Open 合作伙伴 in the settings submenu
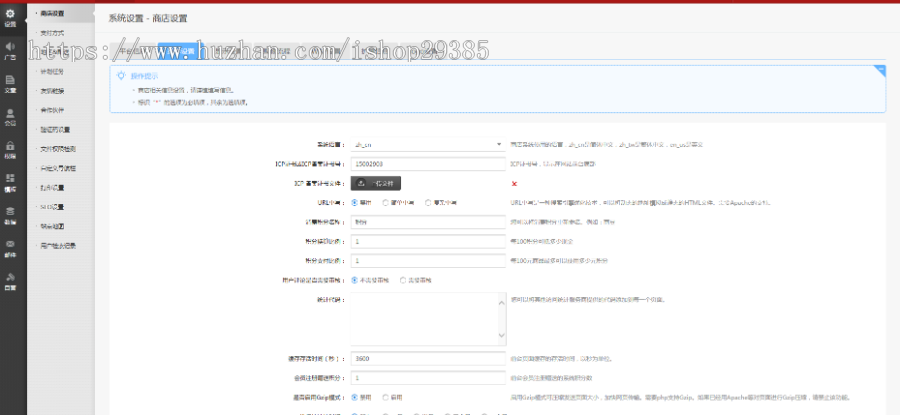This screenshot has width=900, height=415. [52, 110]
